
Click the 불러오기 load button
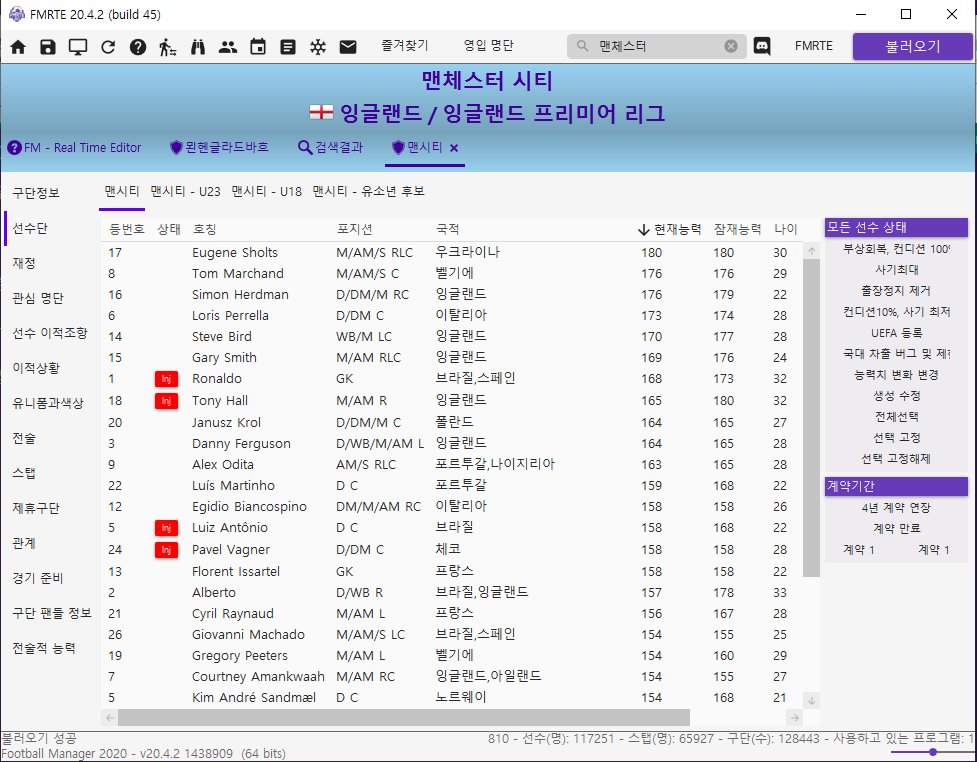pyautogui.click(x=913, y=47)
